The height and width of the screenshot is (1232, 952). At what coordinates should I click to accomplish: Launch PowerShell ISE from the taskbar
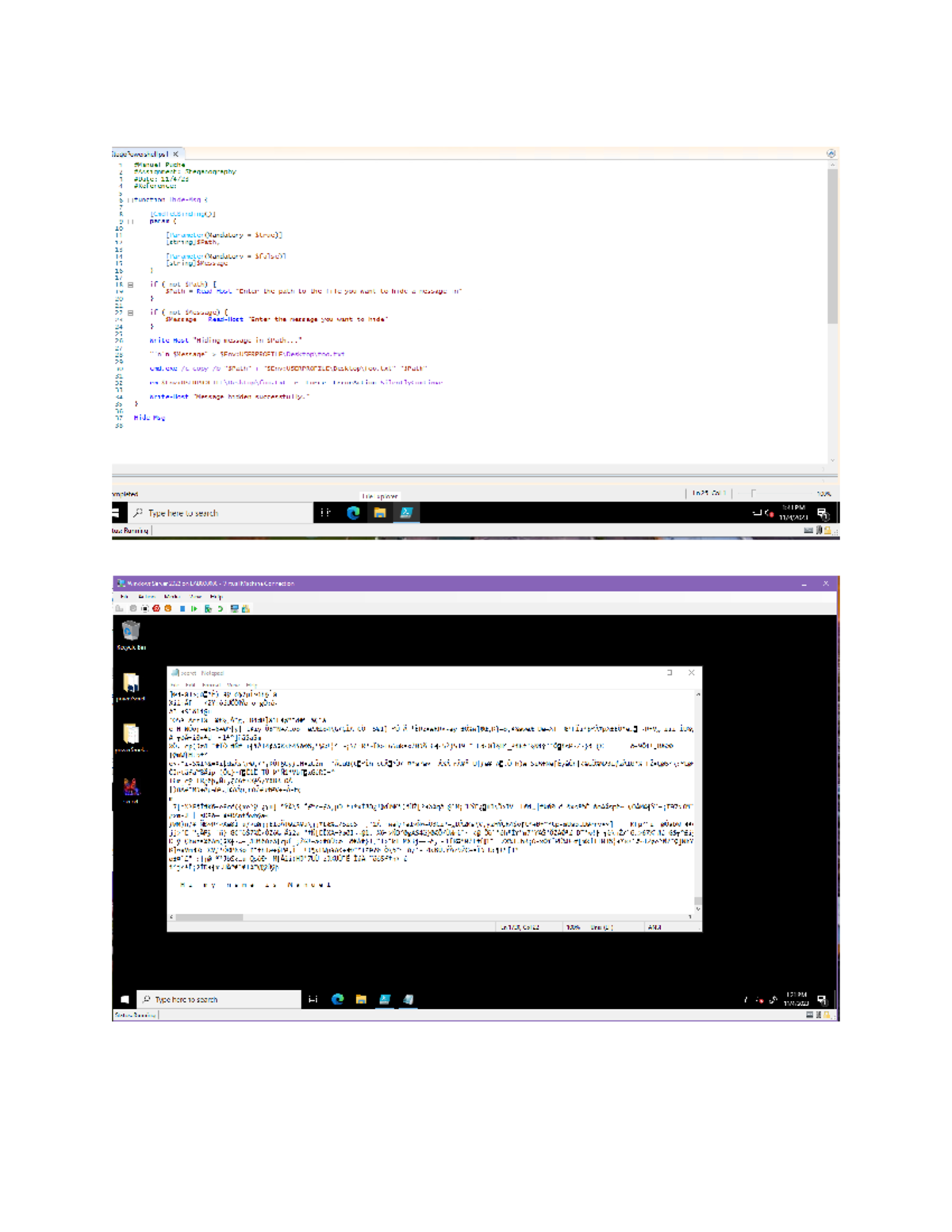coord(386,1000)
